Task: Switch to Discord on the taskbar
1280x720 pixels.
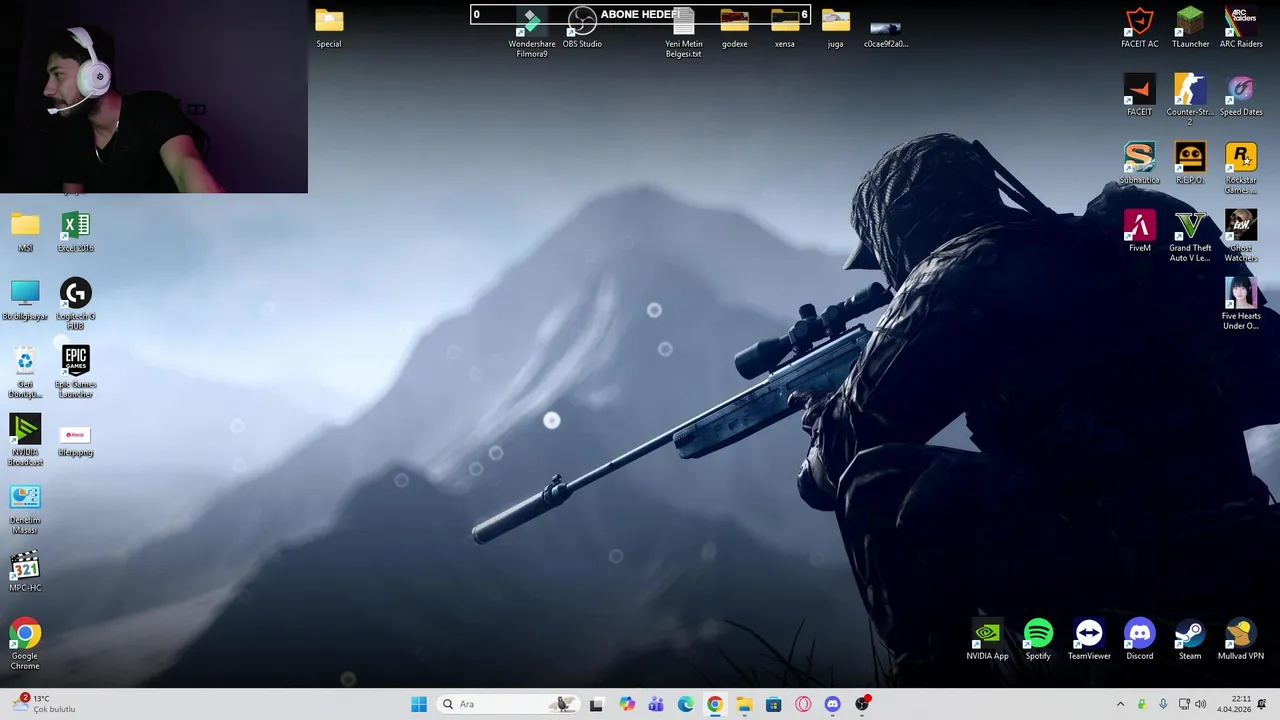Action: coord(833,704)
